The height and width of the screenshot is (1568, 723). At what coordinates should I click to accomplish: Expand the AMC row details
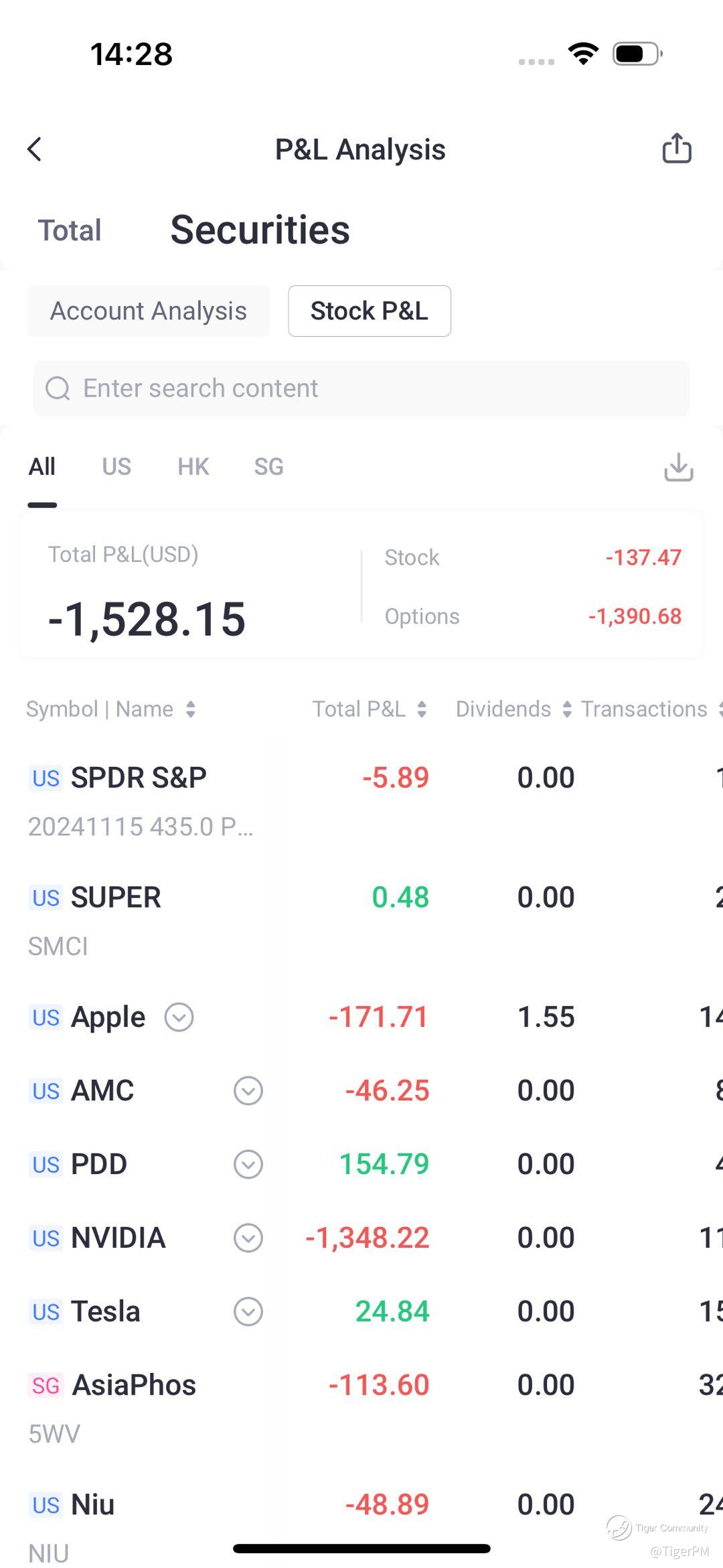click(x=248, y=1091)
